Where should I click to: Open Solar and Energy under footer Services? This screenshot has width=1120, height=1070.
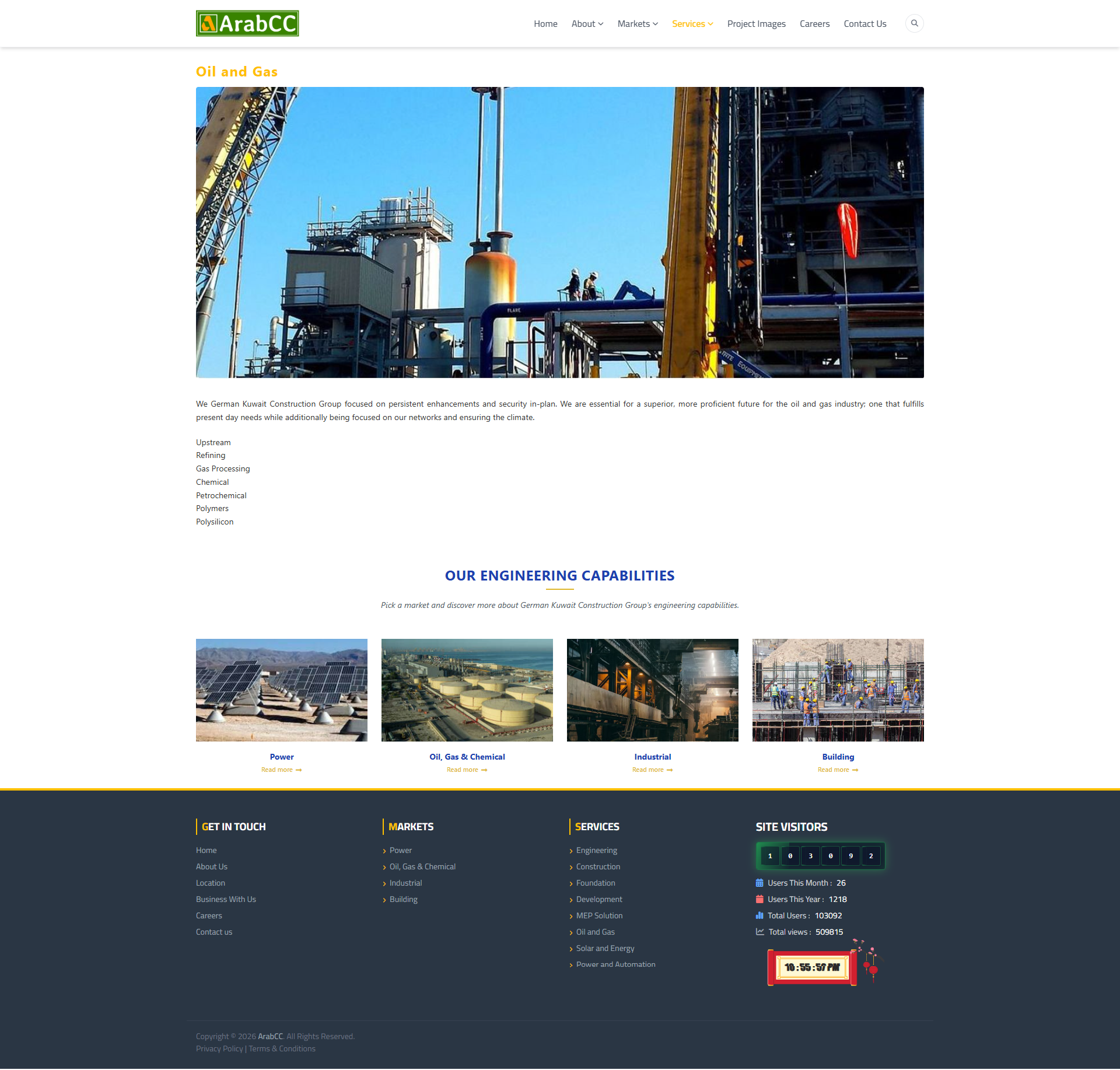click(605, 948)
